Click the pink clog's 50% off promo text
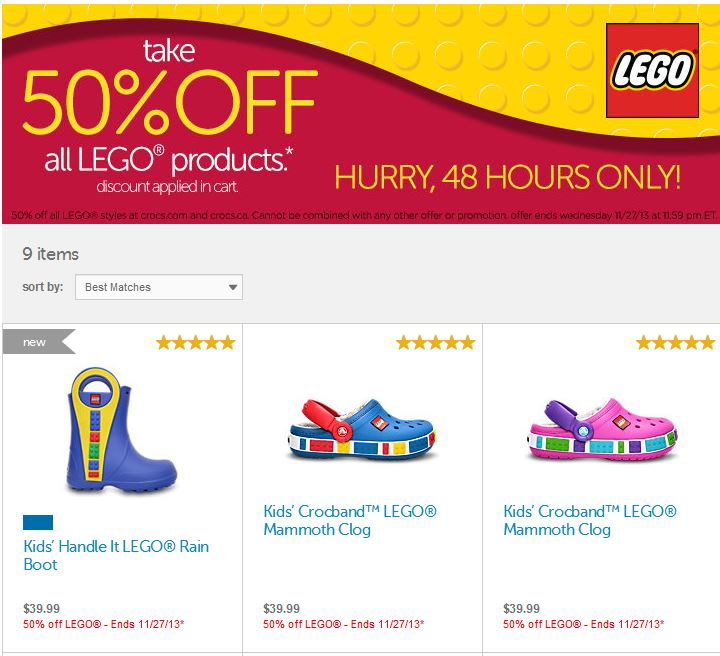Viewport: 720px width, 656px height. pos(584,624)
